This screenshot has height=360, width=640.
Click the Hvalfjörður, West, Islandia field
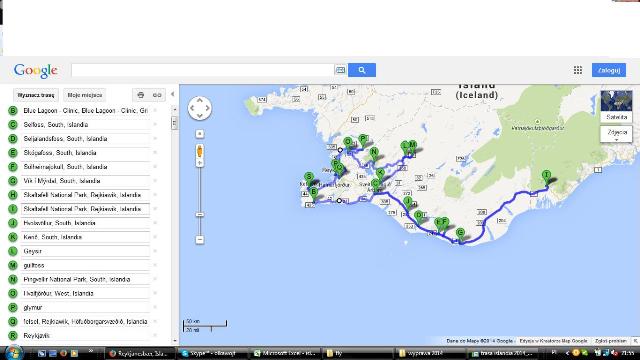pyautogui.click(x=86, y=293)
